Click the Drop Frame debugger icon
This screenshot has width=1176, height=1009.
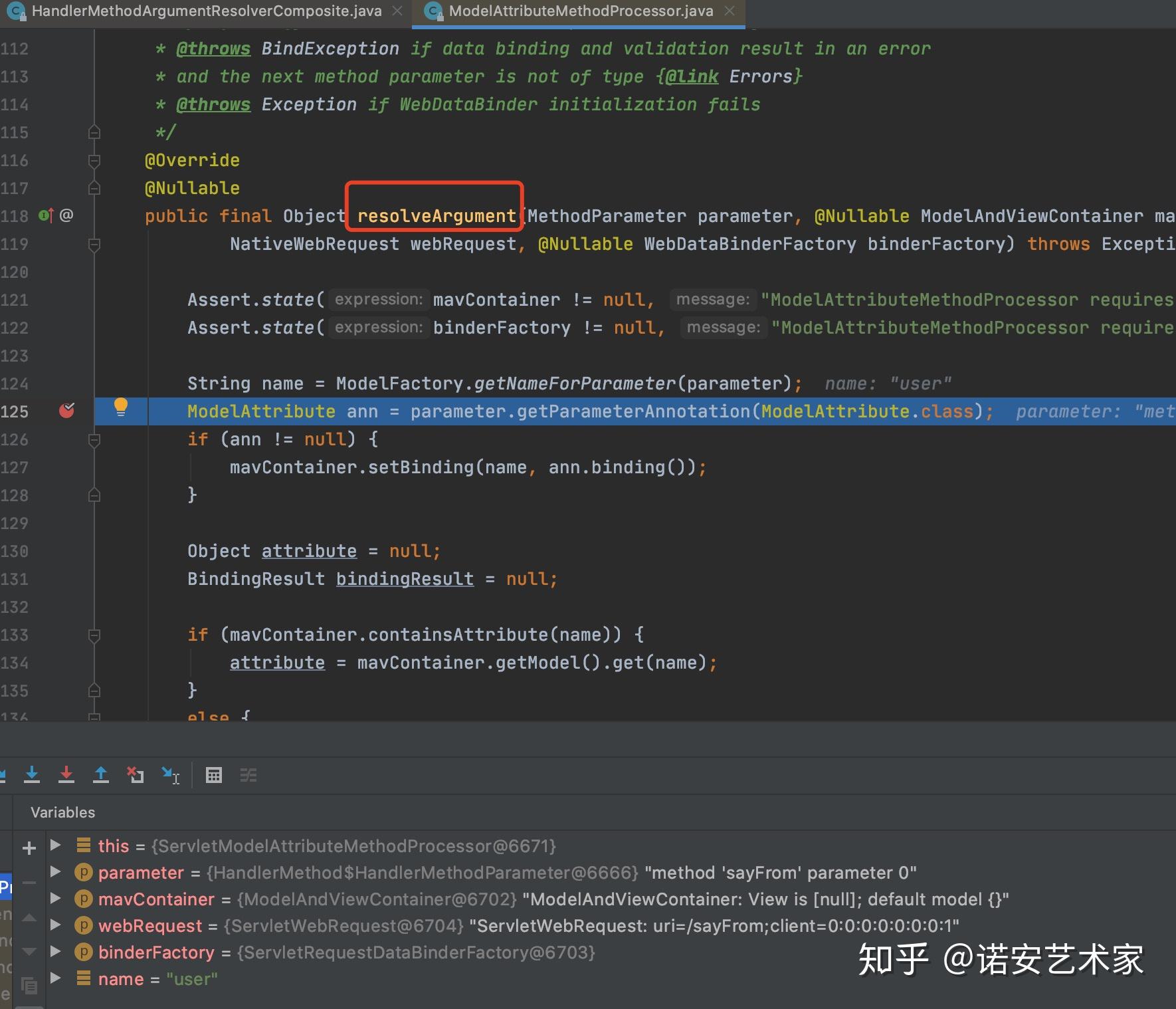136,774
